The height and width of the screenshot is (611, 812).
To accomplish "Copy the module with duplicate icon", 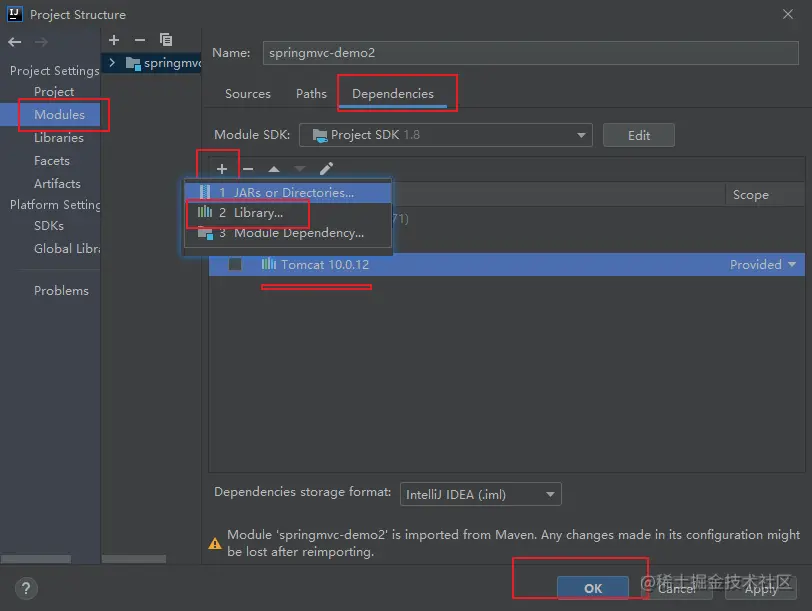I will click(x=166, y=40).
